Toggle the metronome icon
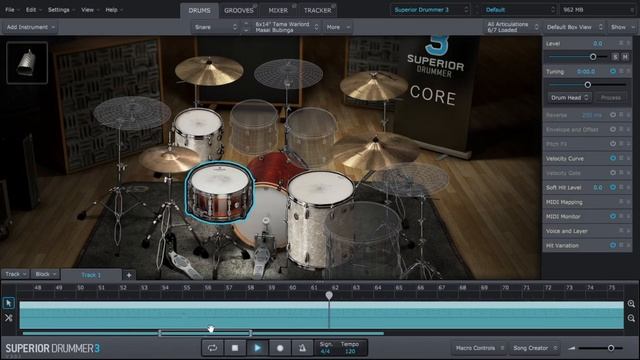The width and height of the screenshot is (640, 360). pos(302,348)
